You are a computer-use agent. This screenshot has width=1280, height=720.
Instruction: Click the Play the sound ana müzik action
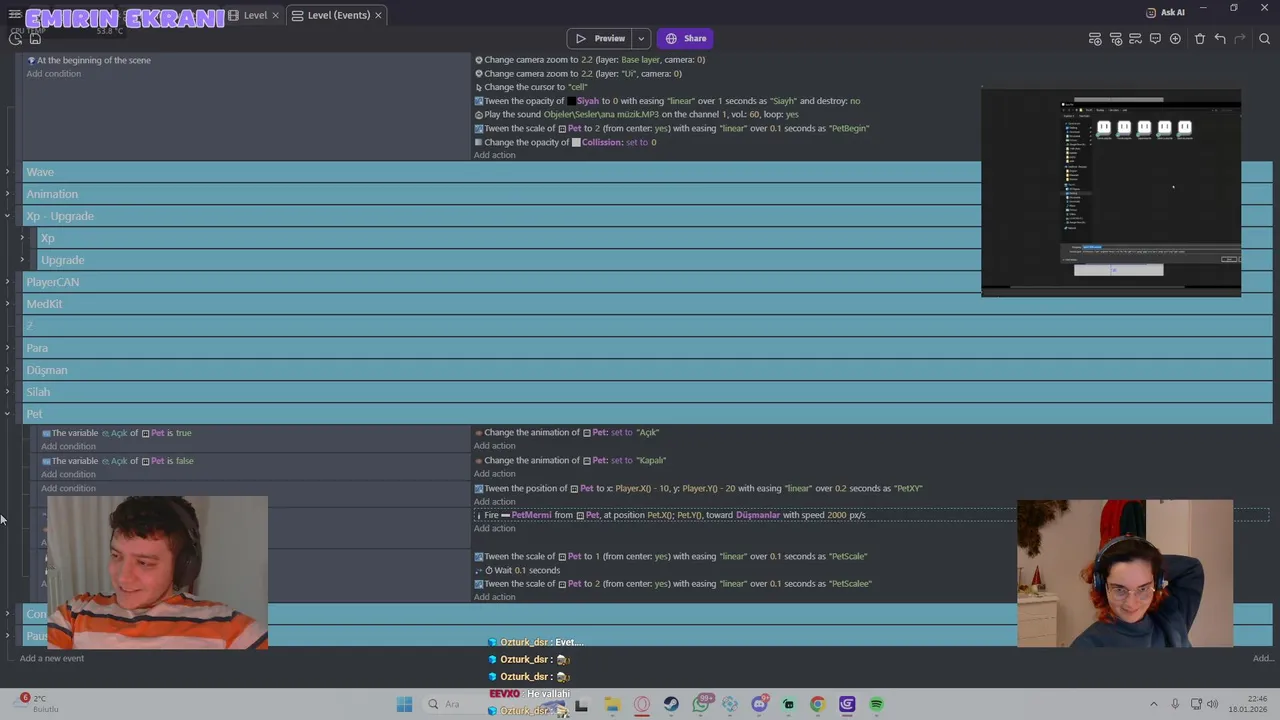coord(637,115)
